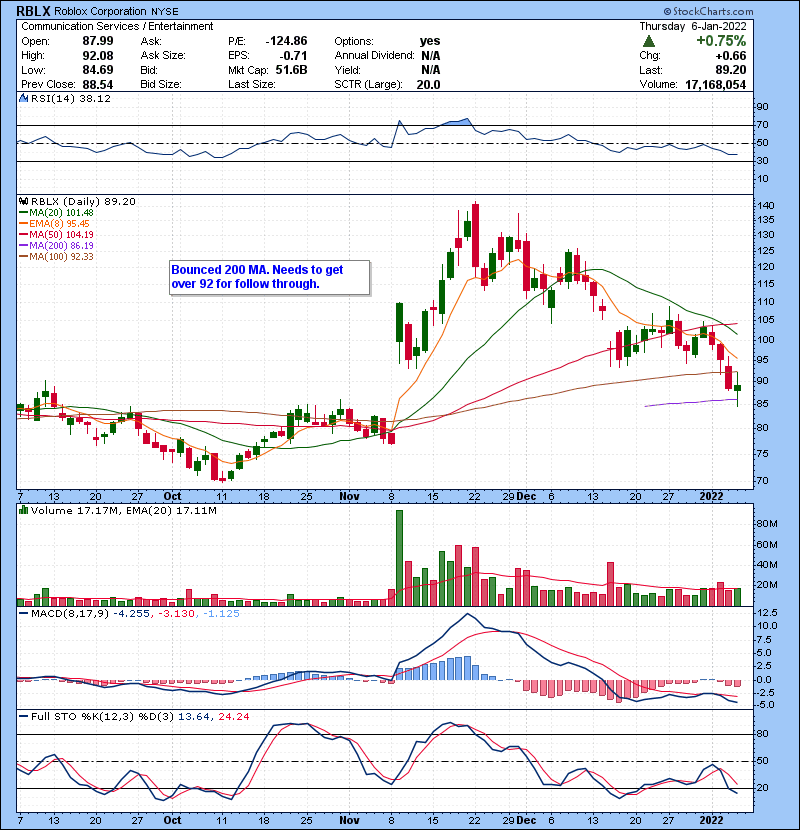This screenshot has width=800, height=830.
Task: Click the Communication Services / Entertainment sector text
Action: click(117, 26)
